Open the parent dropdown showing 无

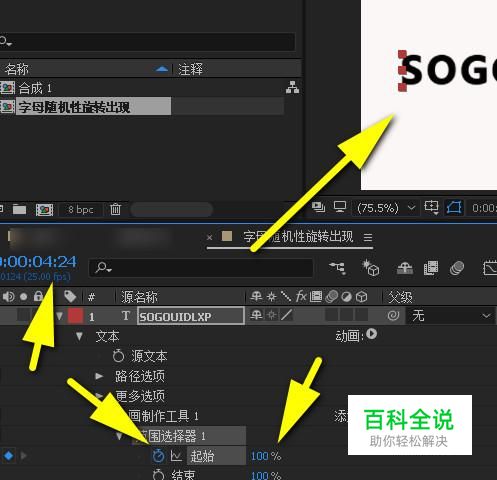click(451, 316)
